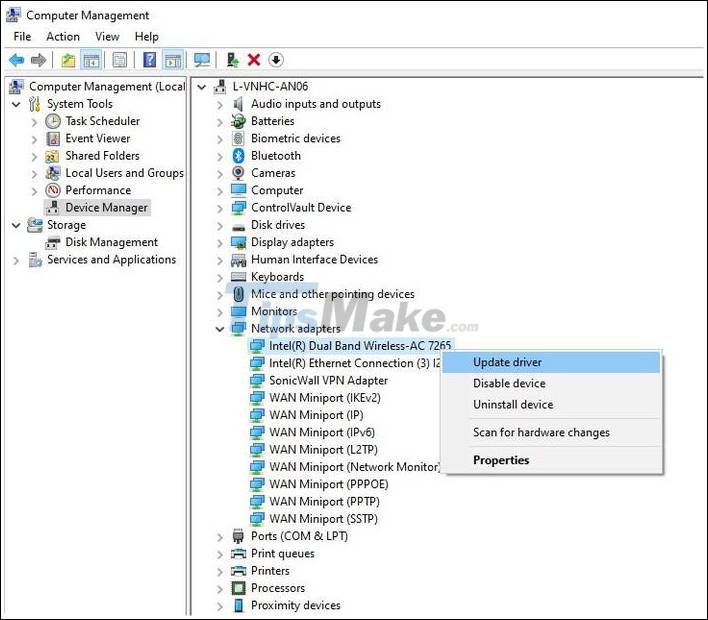Click the red X Uninstall device icon
Screen dimensions: 708x620
254,60
